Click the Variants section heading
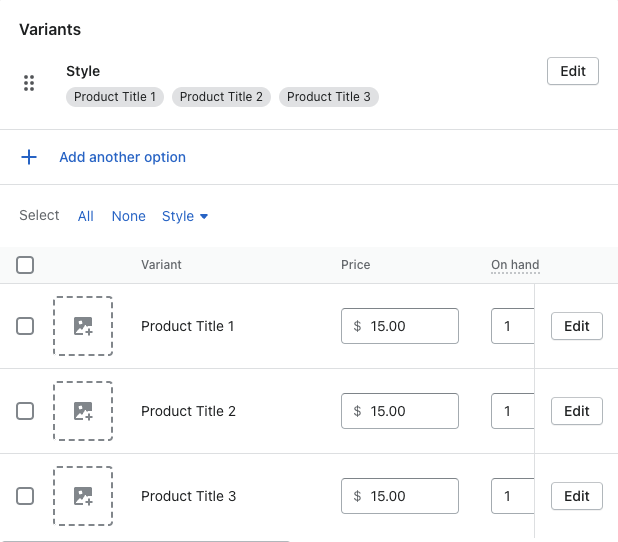Image resolution: width=618 pixels, height=542 pixels. [x=50, y=30]
